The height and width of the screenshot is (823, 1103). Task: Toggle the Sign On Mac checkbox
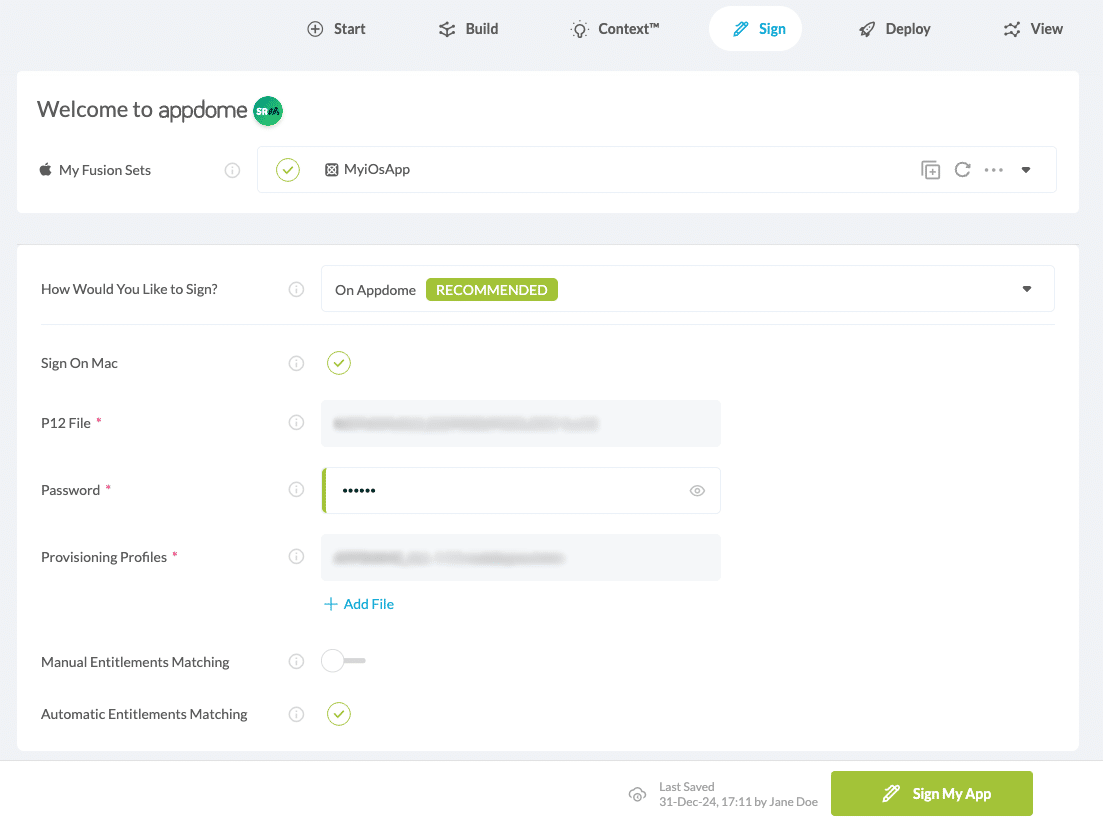coord(339,363)
